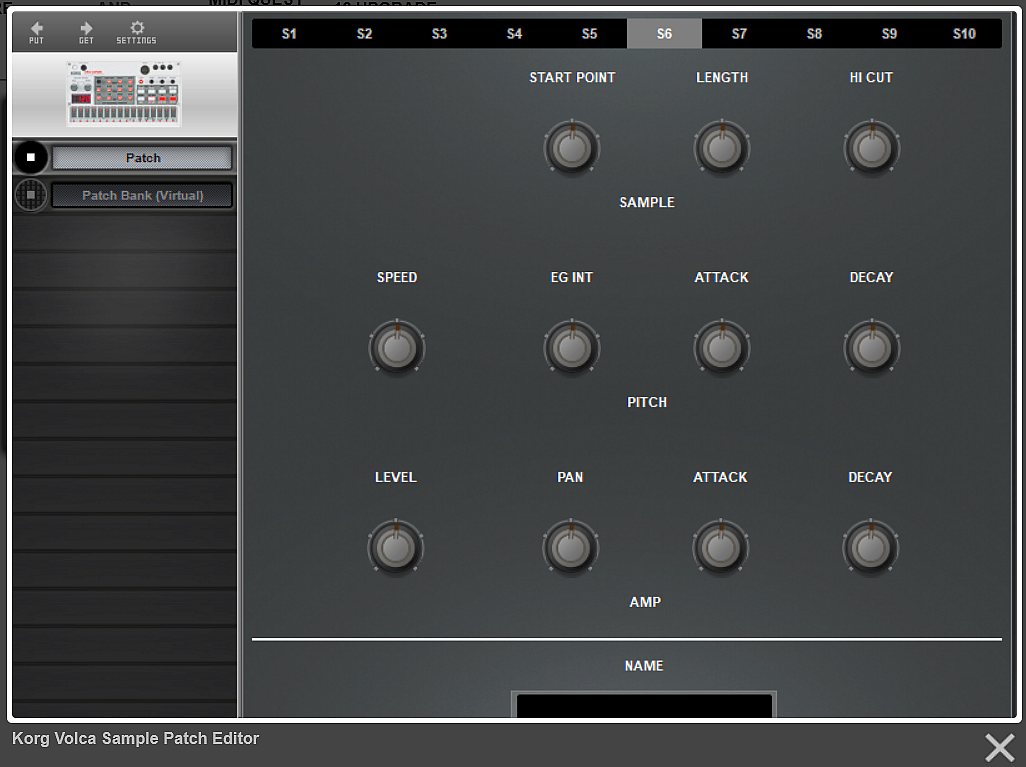Click the PITCH section label
1026x767 pixels.
646,402
